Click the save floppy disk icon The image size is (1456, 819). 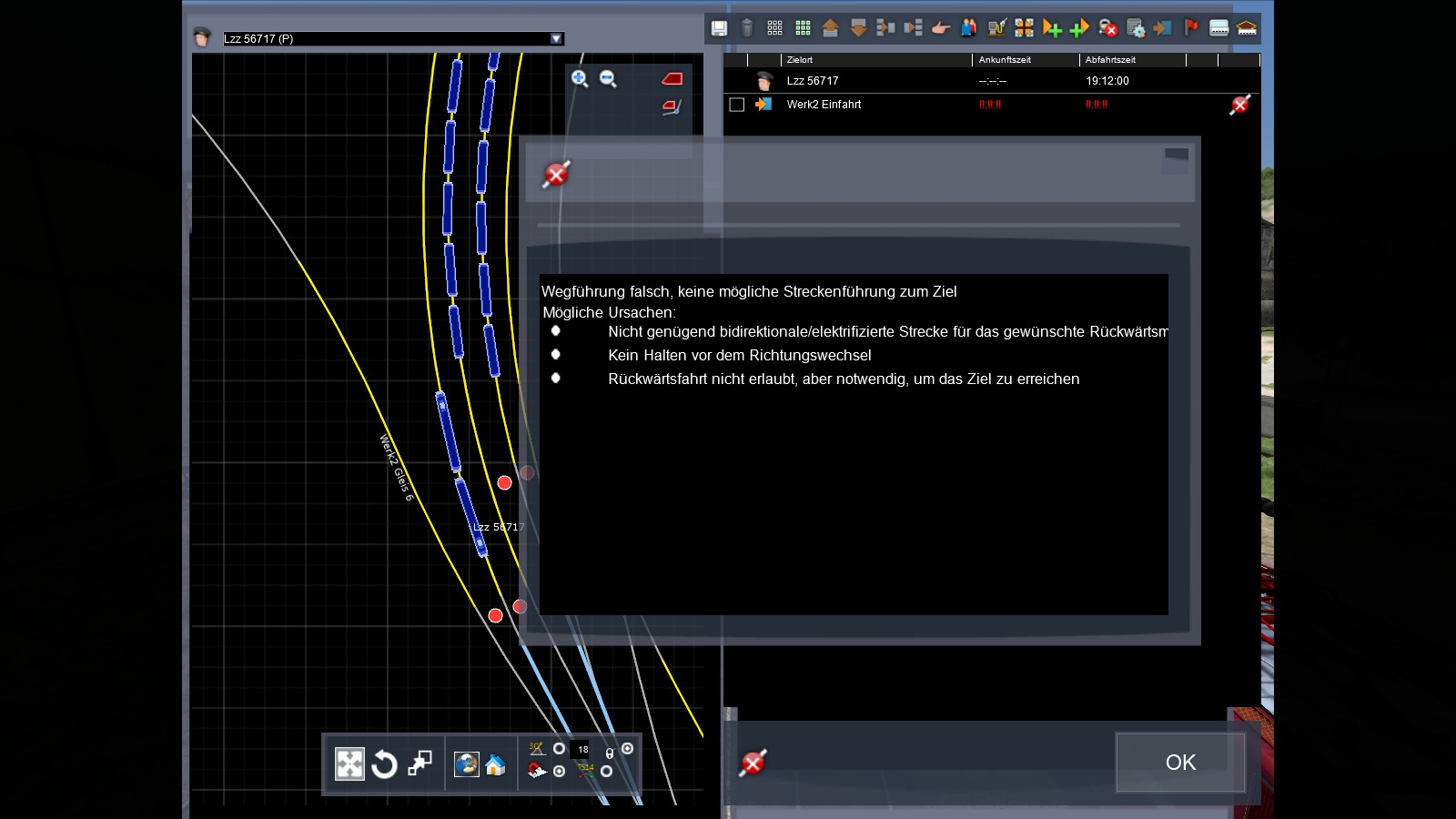point(719,28)
